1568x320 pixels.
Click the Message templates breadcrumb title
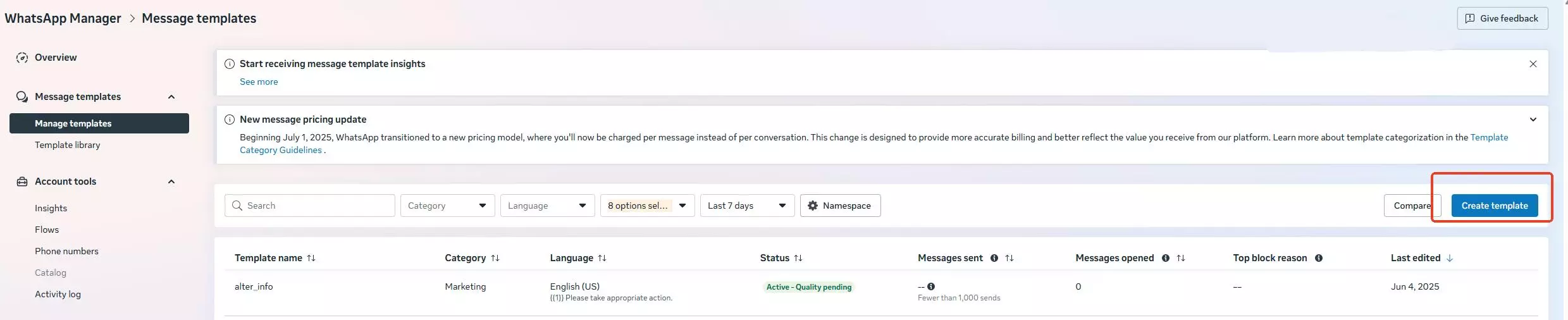pyautogui.click(x=199, y=18)
